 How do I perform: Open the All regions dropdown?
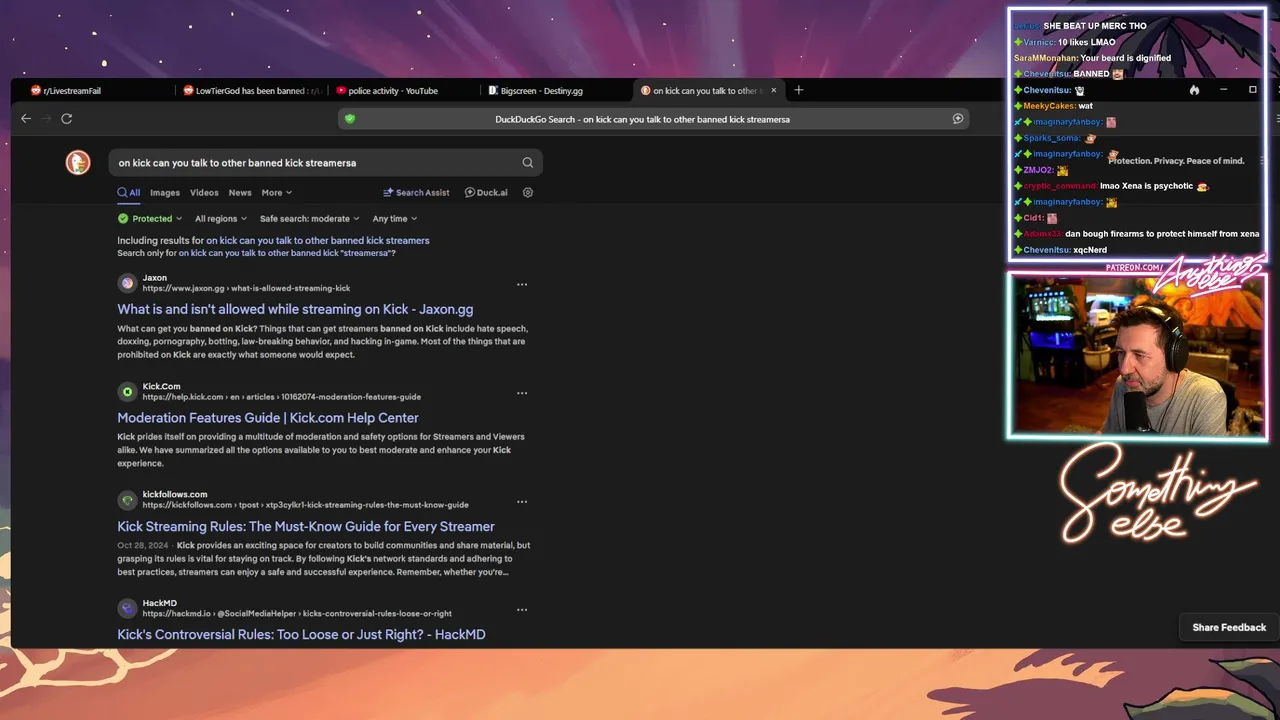221,219
